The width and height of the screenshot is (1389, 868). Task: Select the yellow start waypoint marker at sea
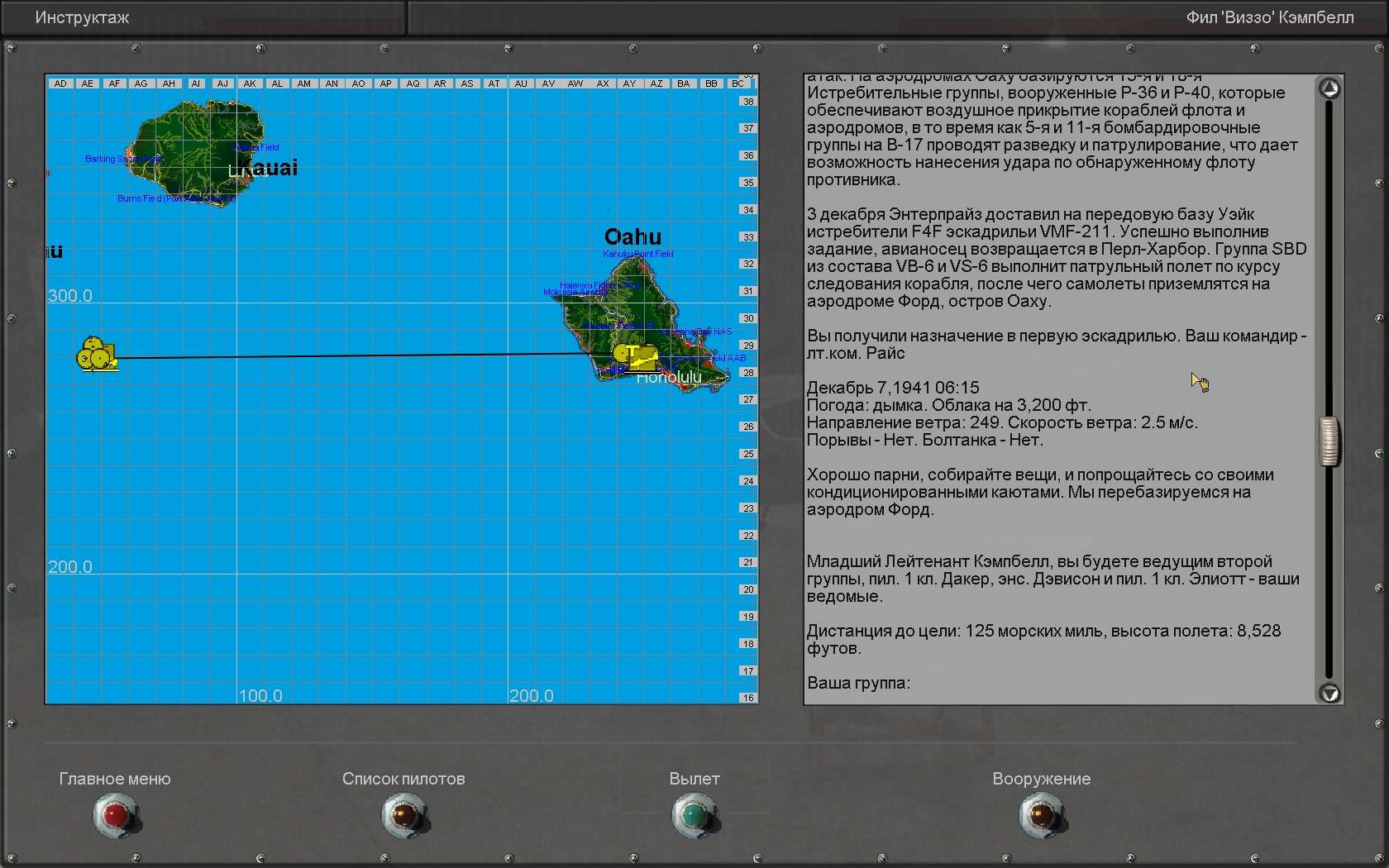click(x=97, y=354)
